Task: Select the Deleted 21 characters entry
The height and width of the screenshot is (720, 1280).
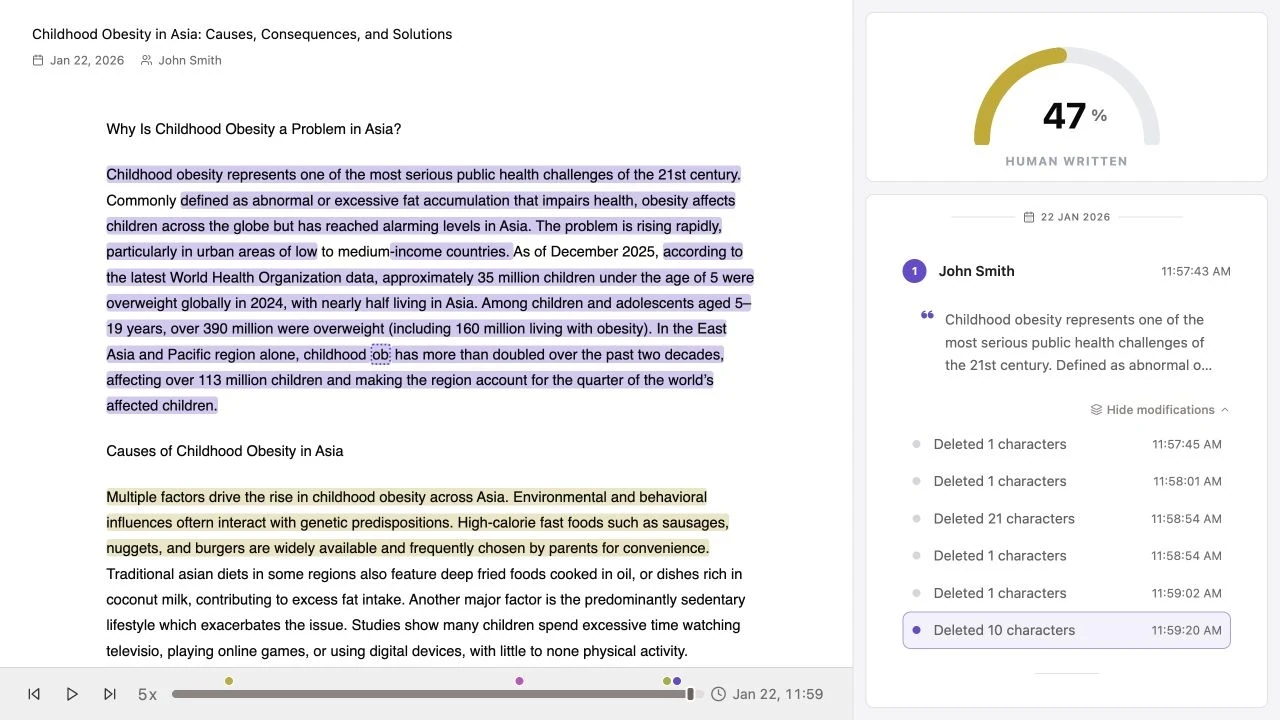Action: click(1066, 519)
